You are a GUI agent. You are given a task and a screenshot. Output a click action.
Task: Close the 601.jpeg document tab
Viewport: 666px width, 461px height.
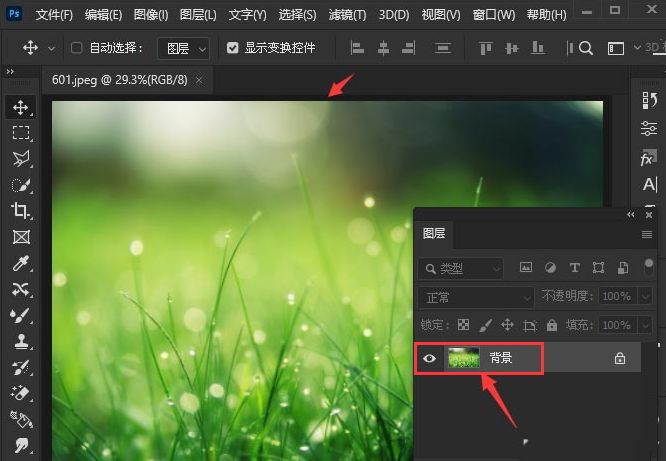[x=199, y=80]
